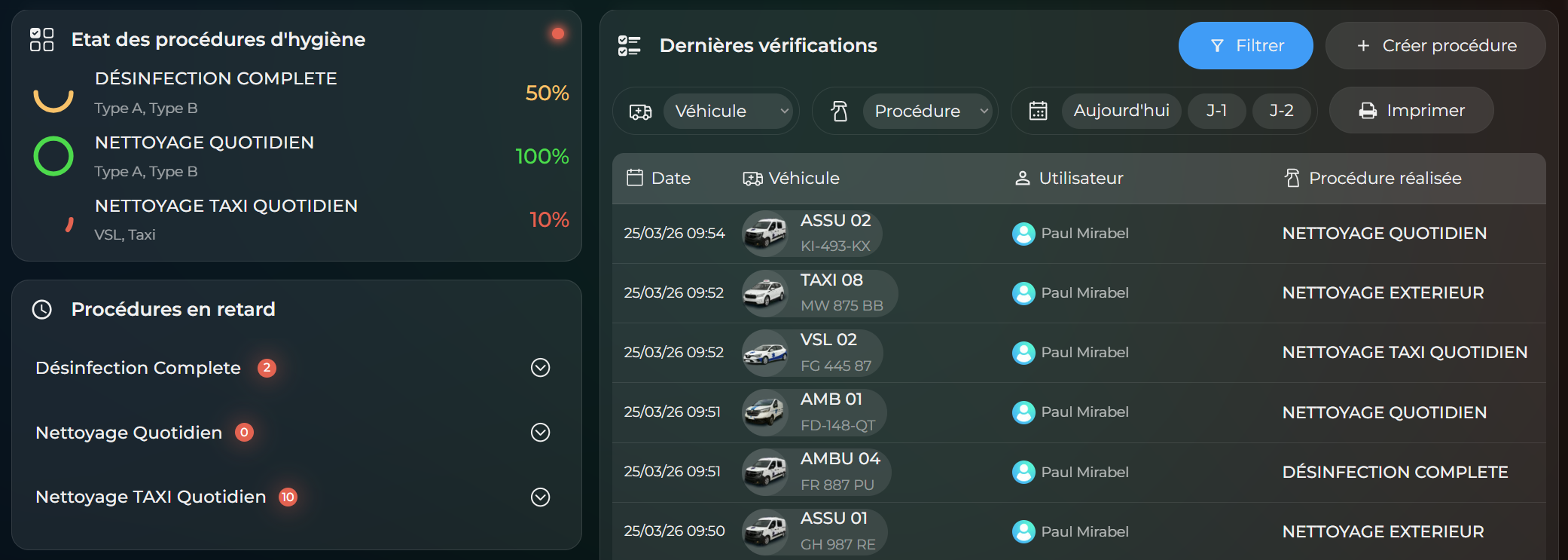This screenshot has width=1568, height=560.
Task: Click DÉSINFECTION COMPLETE in AMBU 04 row
Action: pos(1396,473)
